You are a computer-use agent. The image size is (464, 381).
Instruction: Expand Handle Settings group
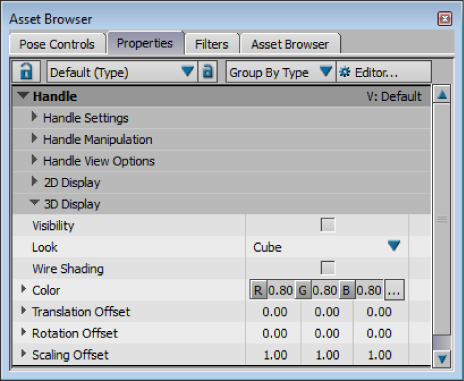(34, 117)
